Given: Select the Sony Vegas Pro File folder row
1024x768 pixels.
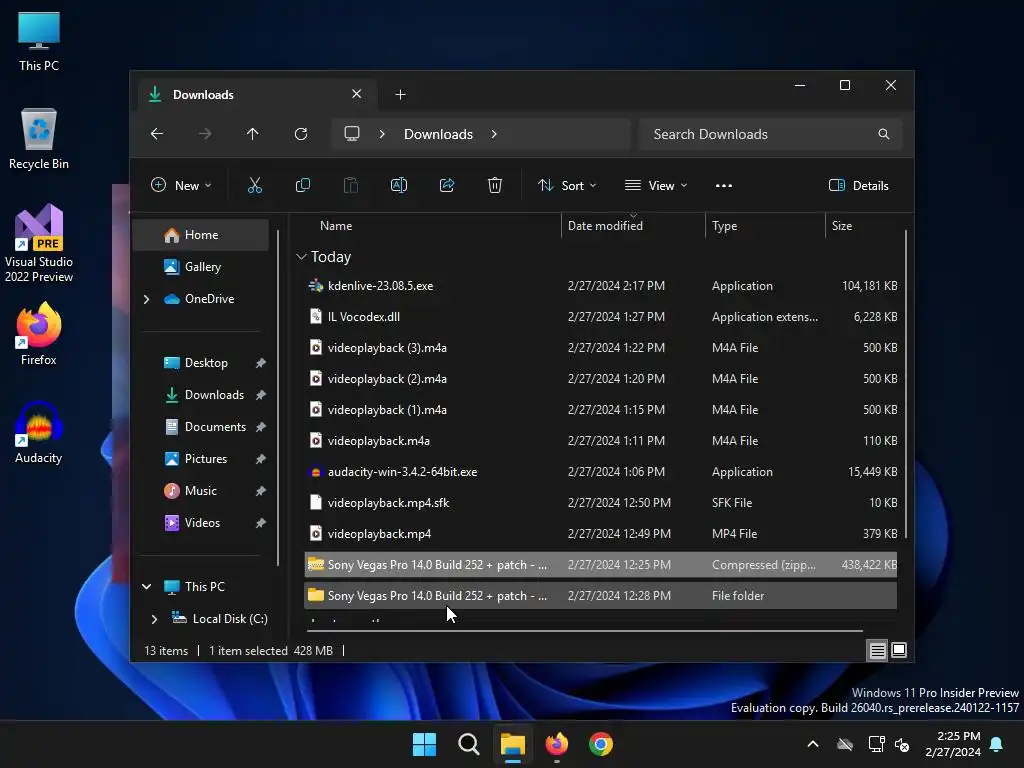Looking at the screenshot, I should (600, 596).
